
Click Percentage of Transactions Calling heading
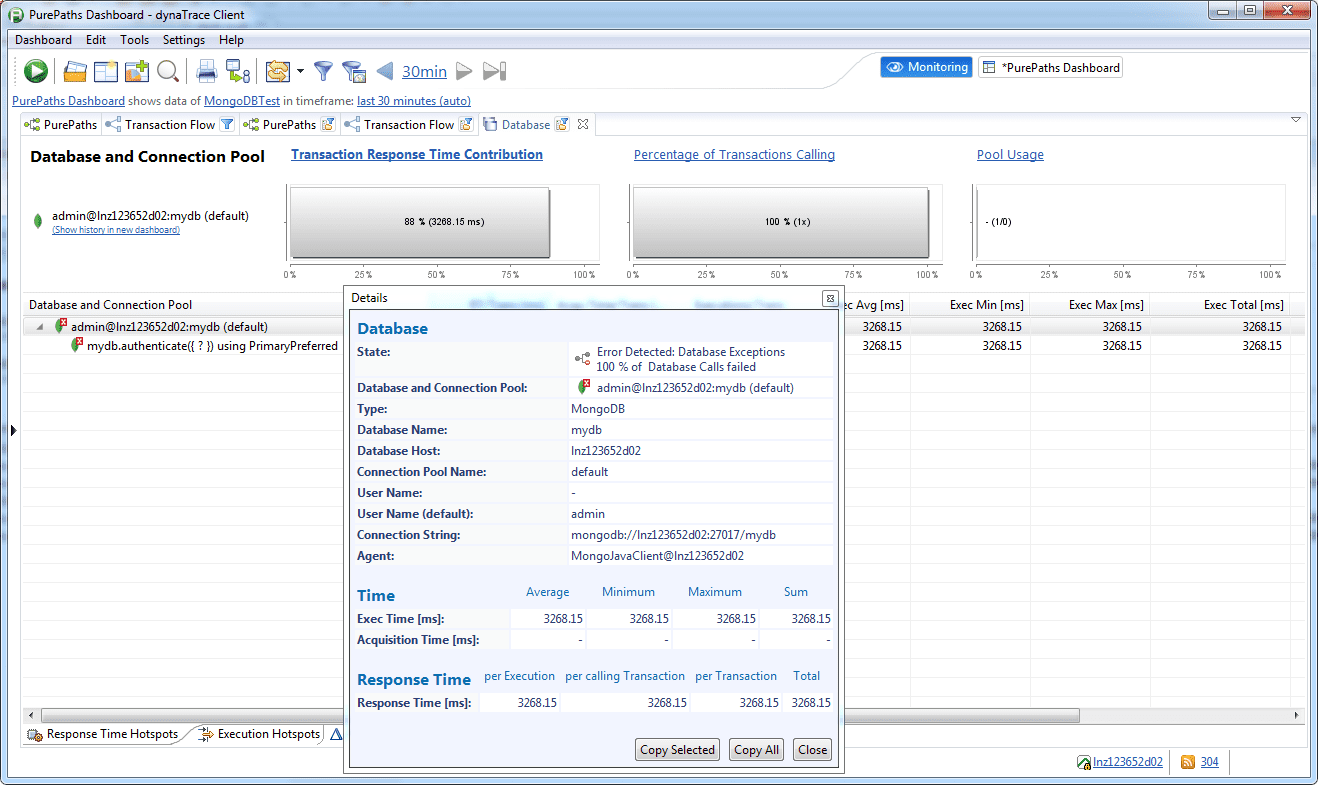[734, 155]
